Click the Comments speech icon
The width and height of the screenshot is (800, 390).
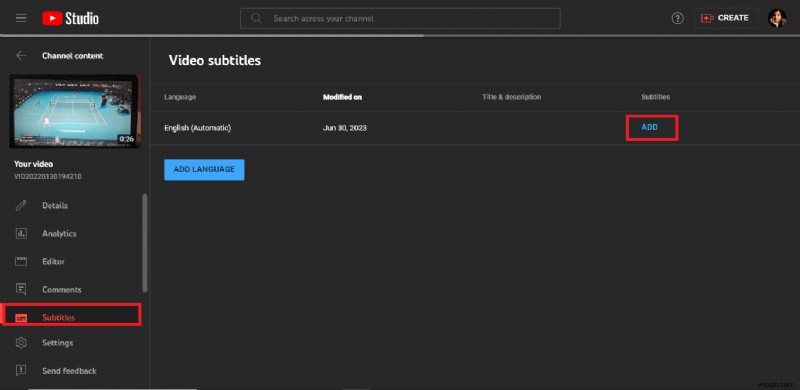pyautogui.click(x=21, y=289)
